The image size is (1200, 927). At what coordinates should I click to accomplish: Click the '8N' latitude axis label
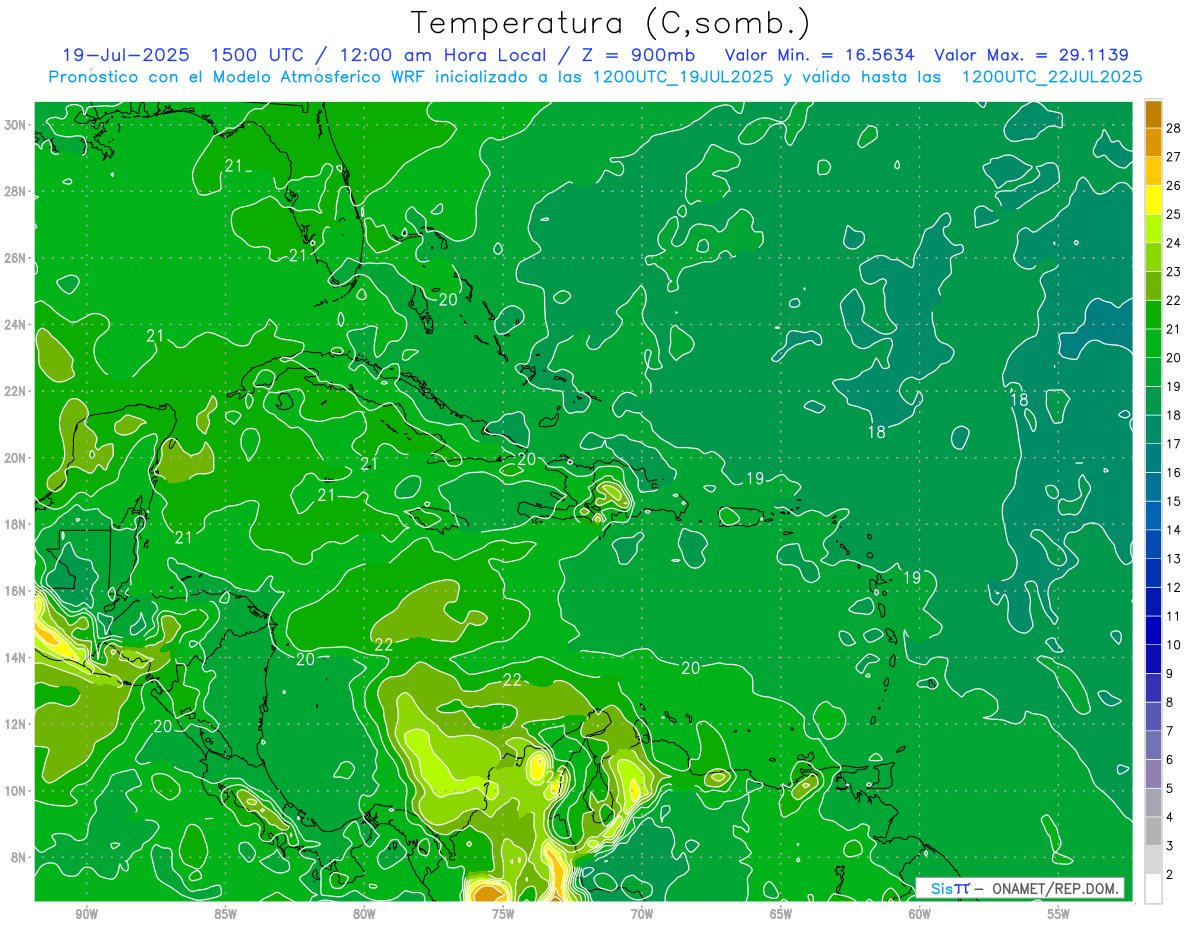click(x=19, y=857)
